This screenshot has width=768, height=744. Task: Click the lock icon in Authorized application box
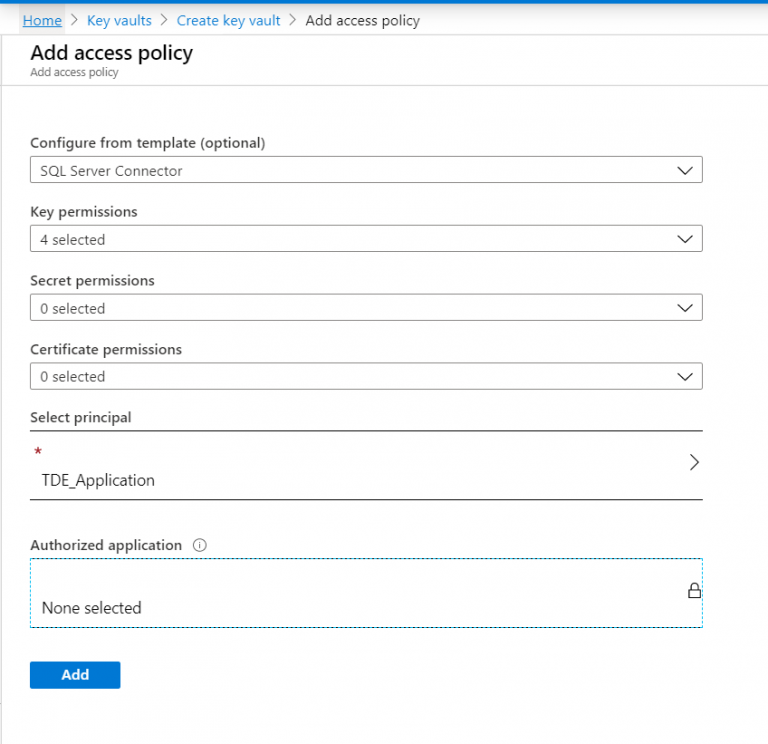pos(694,591)
